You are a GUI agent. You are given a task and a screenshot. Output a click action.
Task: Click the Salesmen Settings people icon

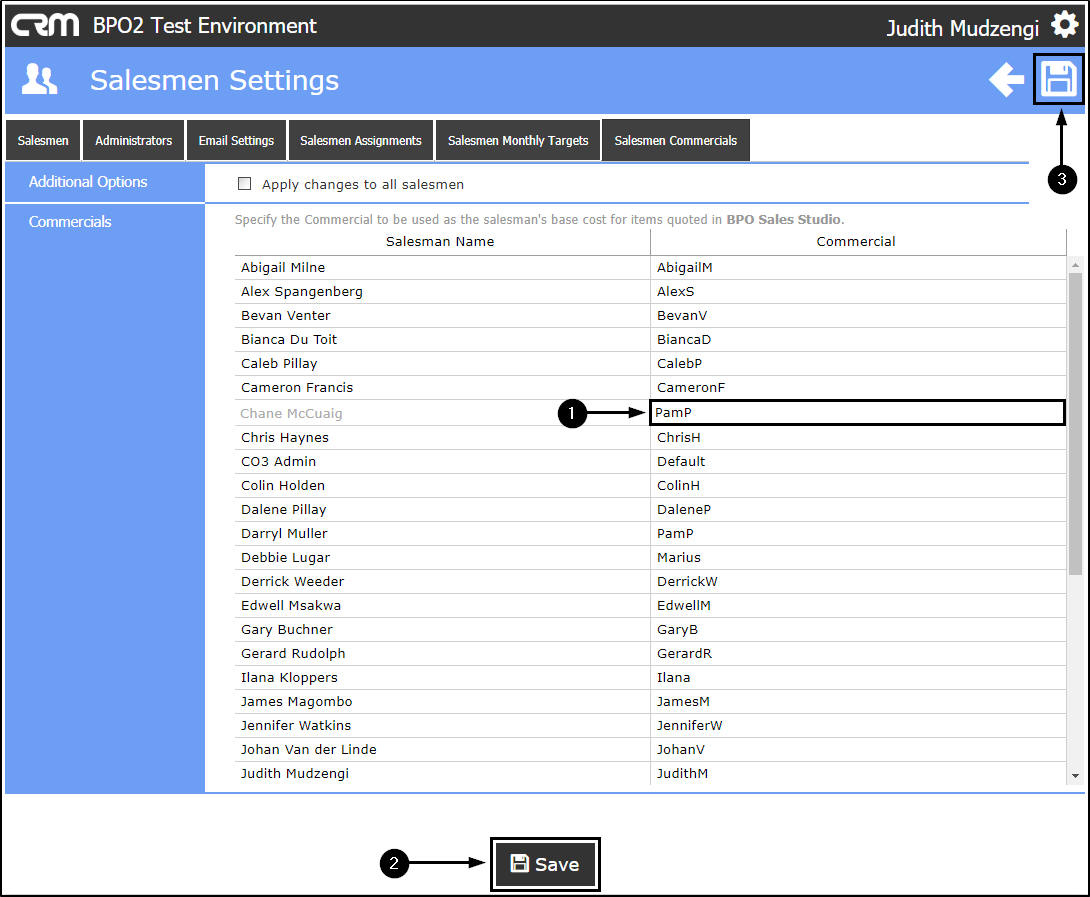coord(40,79)
